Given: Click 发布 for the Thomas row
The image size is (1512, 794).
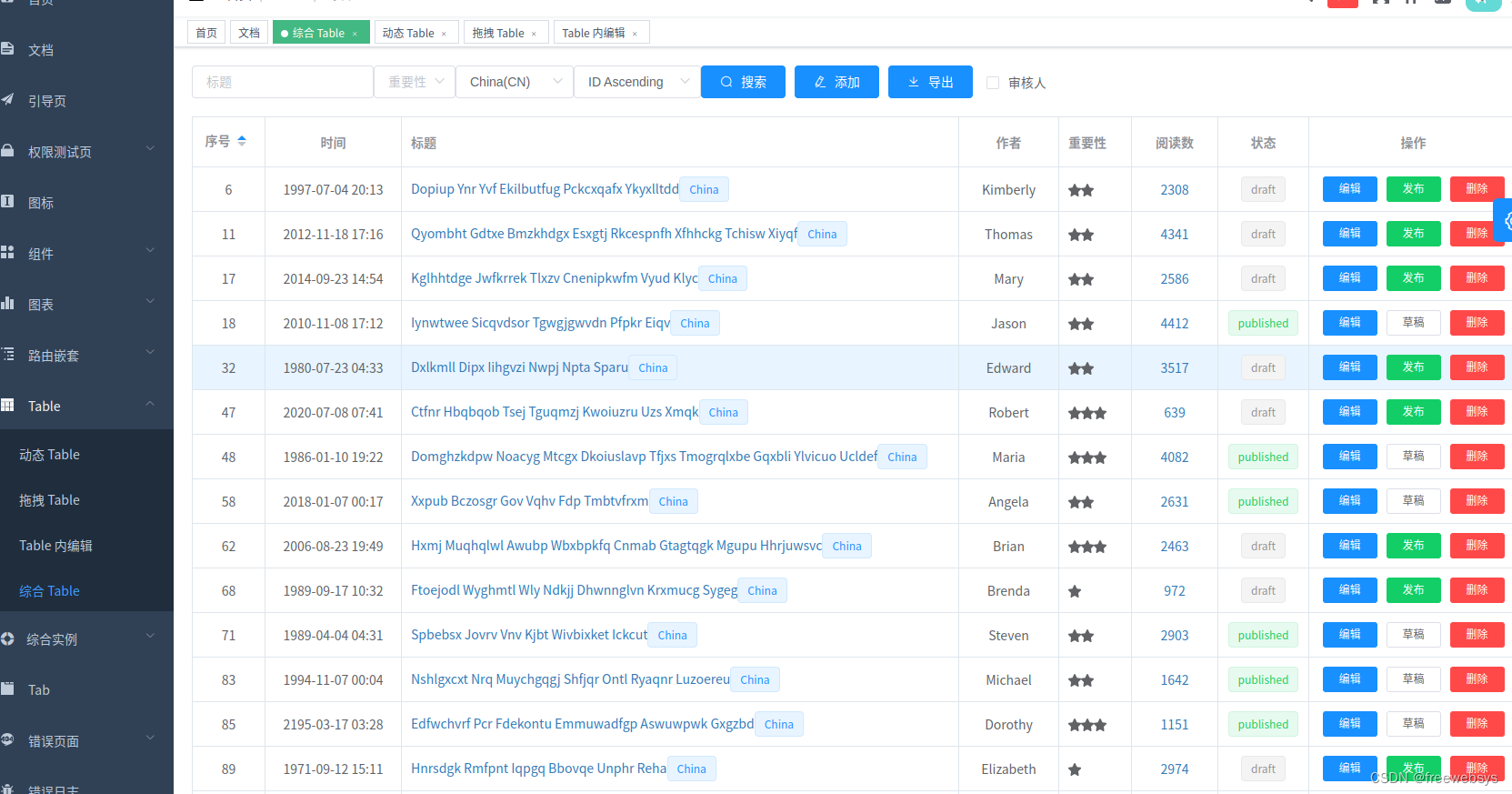Looking at the screenshot, I should [1413, 234].
